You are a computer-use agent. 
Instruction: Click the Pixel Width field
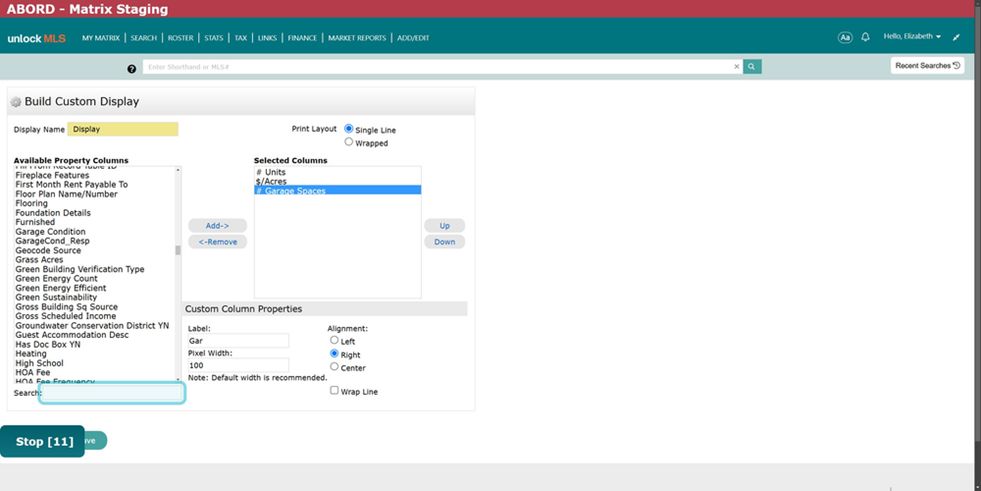point(238,365)
